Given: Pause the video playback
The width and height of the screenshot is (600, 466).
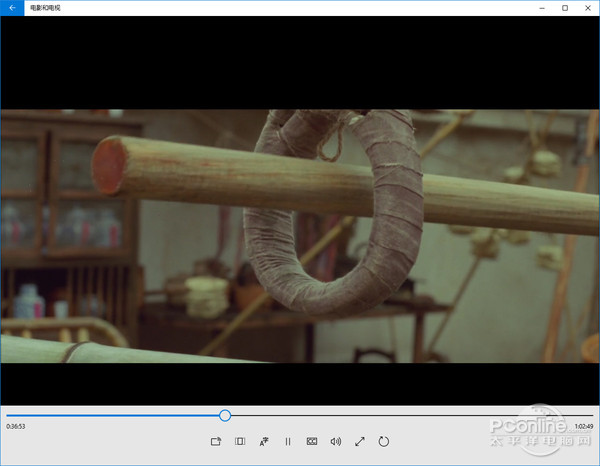Looking at the screenshot, I should [x=288, y=442].
